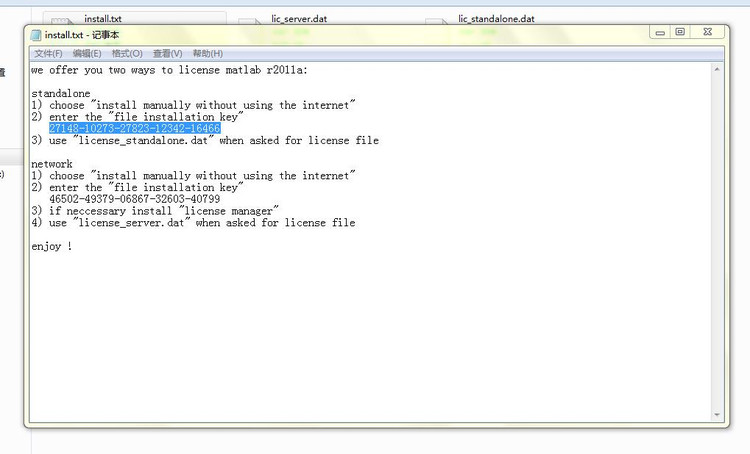Click line mentioning license_server.dat
Viewport: 750px width, 454px height.
tap(193, 222)
